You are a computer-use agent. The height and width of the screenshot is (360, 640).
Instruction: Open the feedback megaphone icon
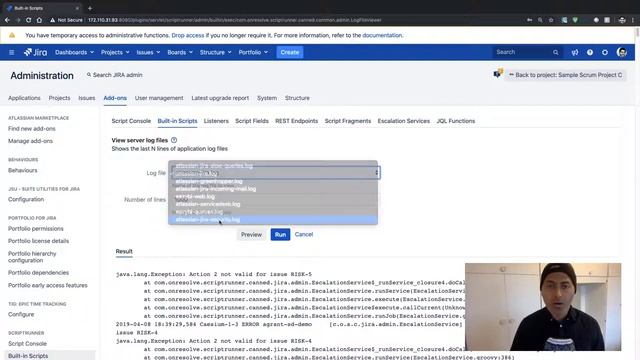click(x=575, y=52)
